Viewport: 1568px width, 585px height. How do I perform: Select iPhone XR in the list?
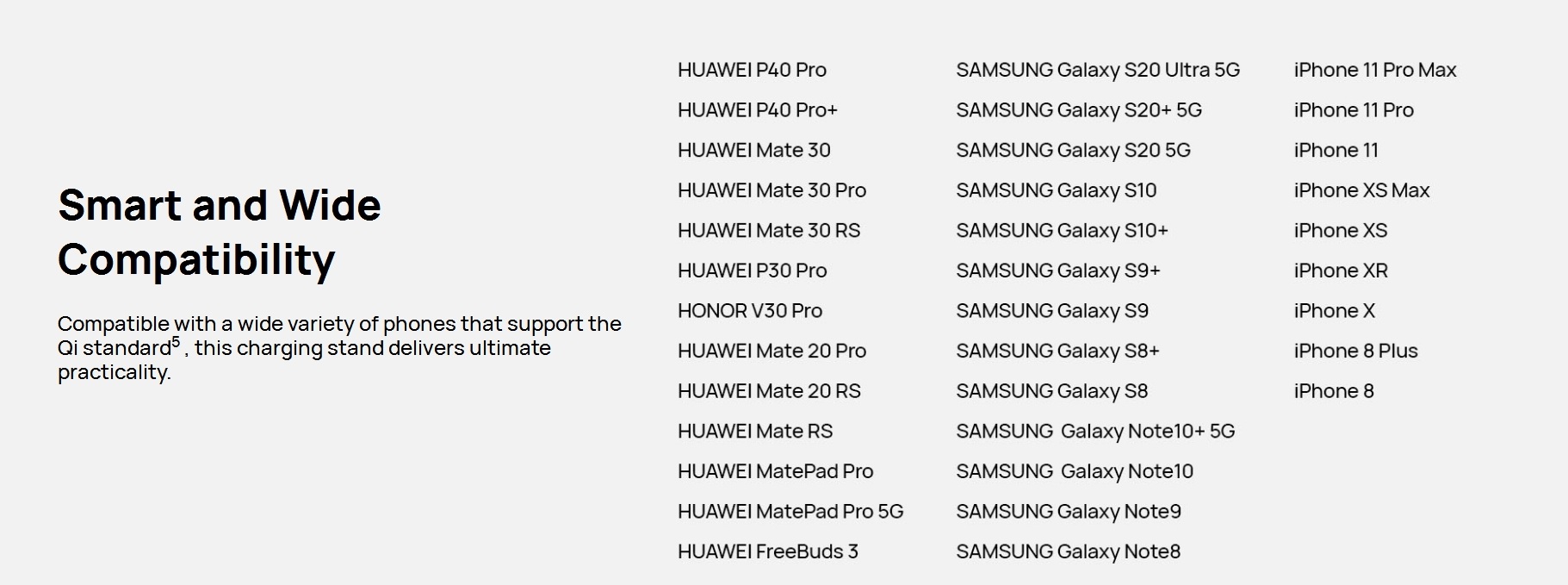(1341, 271)
